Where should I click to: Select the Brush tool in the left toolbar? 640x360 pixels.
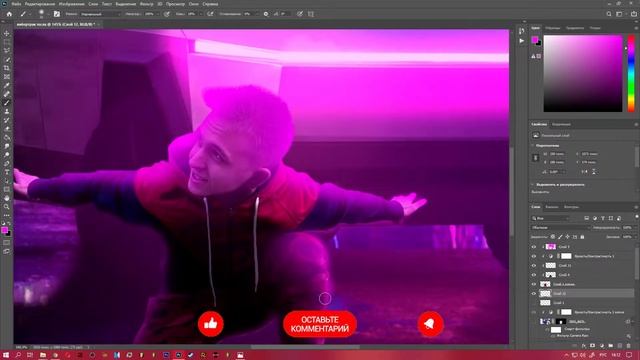[x=7, y=103]
